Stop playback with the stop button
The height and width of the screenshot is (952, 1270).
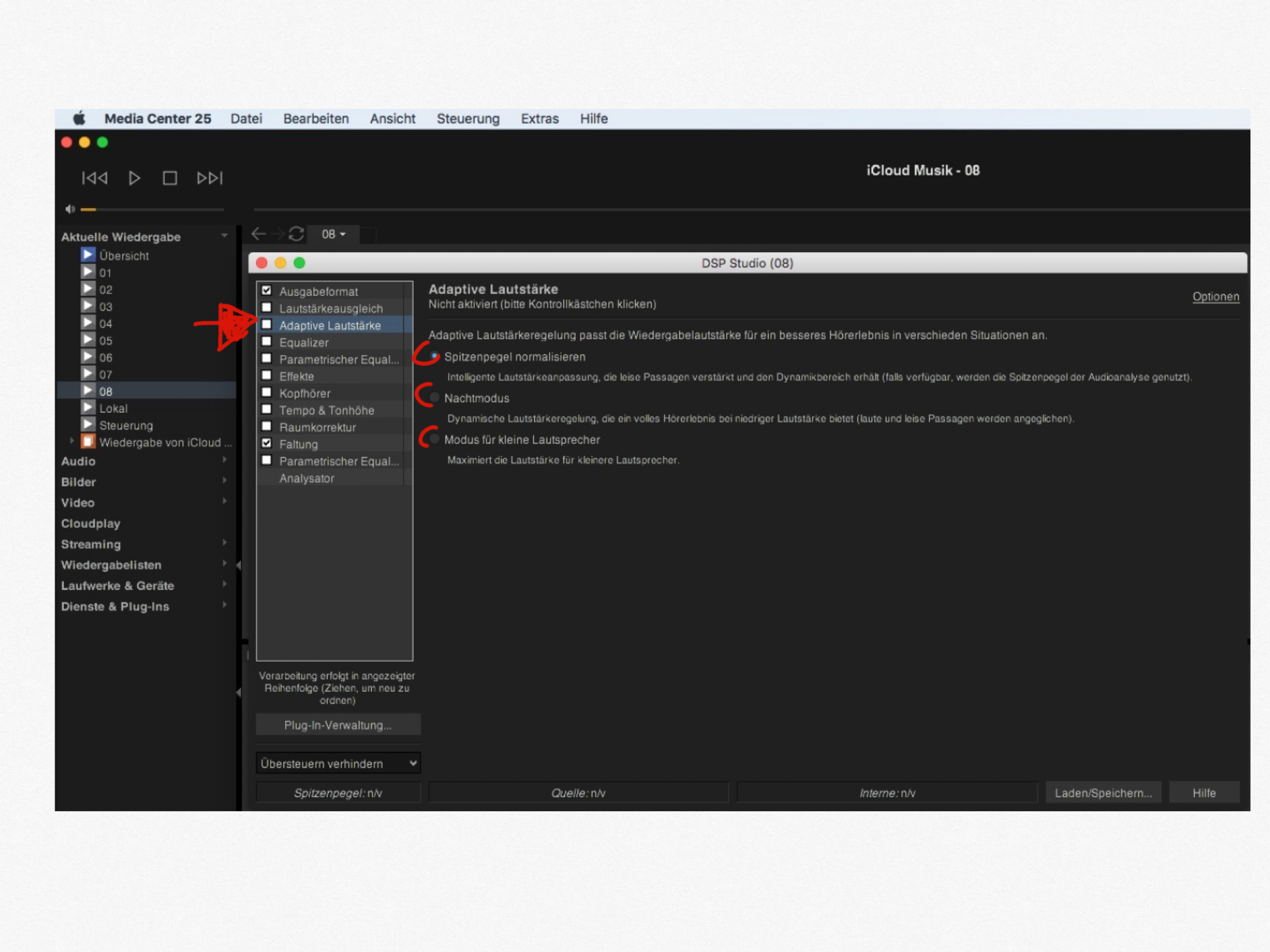170,178
